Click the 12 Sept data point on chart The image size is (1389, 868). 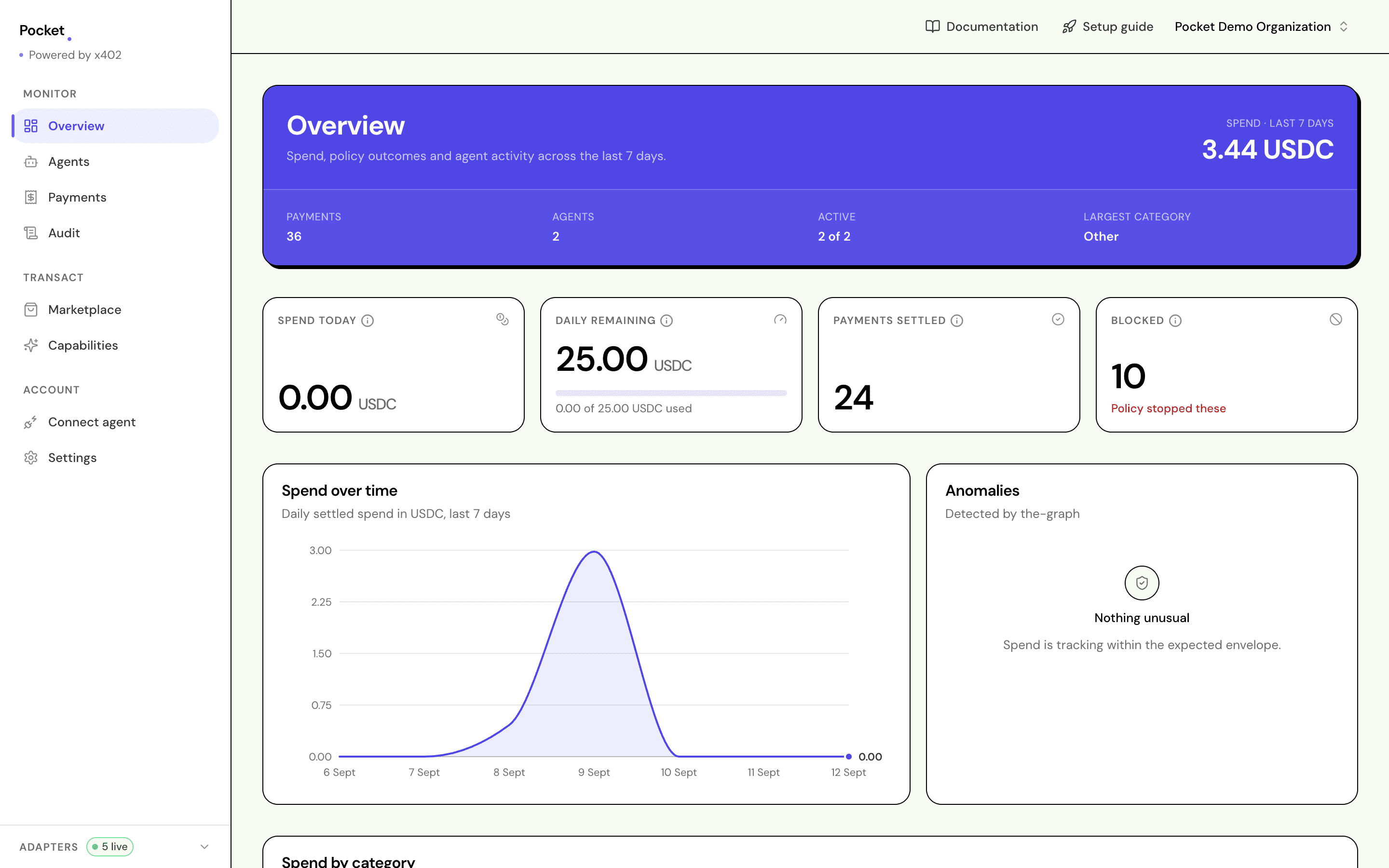848,756
